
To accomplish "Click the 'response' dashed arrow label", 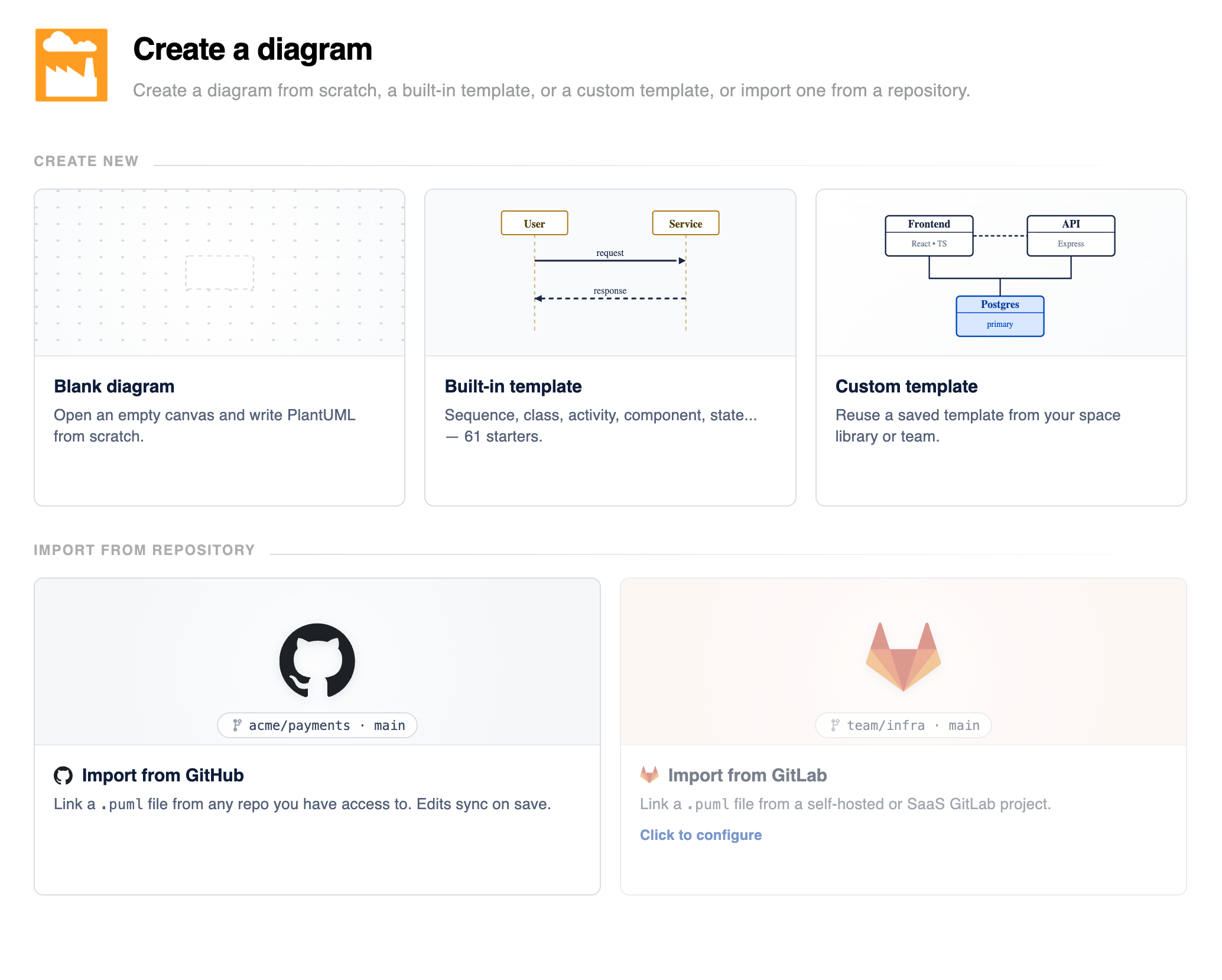I will coord(610,291).
